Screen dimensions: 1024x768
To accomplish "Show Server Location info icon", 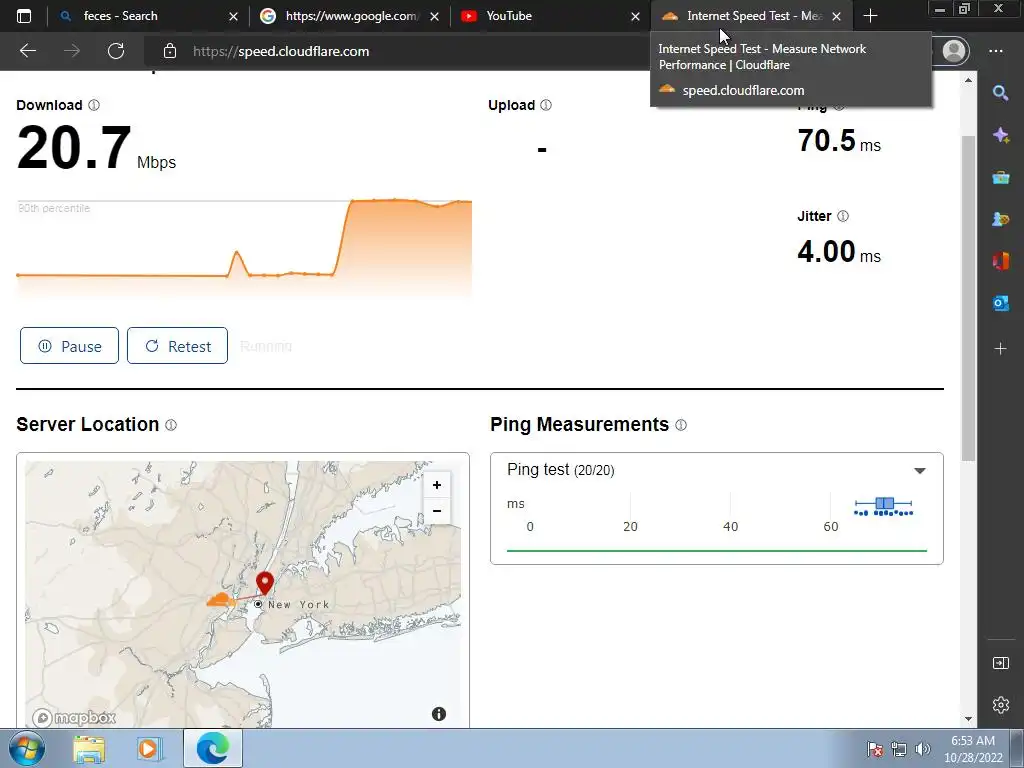I will (171, 425).
